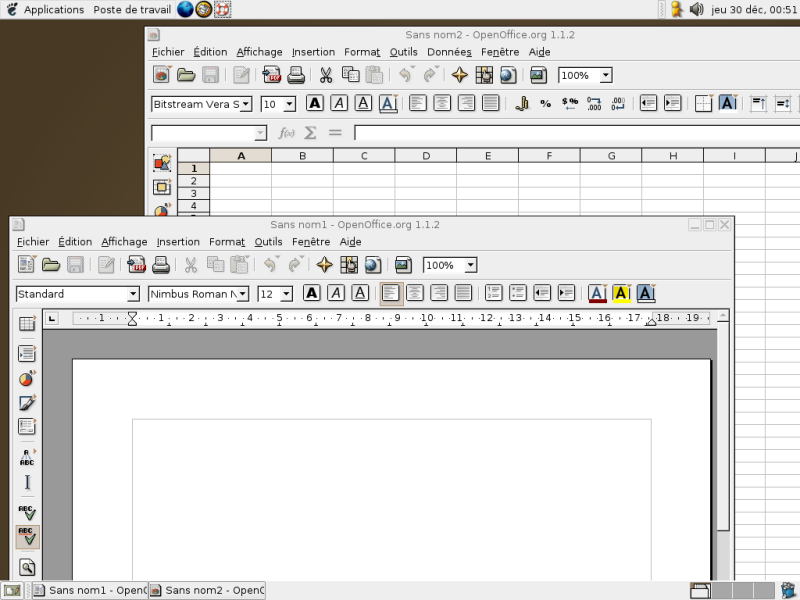The width and height of the screenshot is (800, 600).
Task: Run Spellcheck from the Writer sidebar
Action: tap(27, 512)
